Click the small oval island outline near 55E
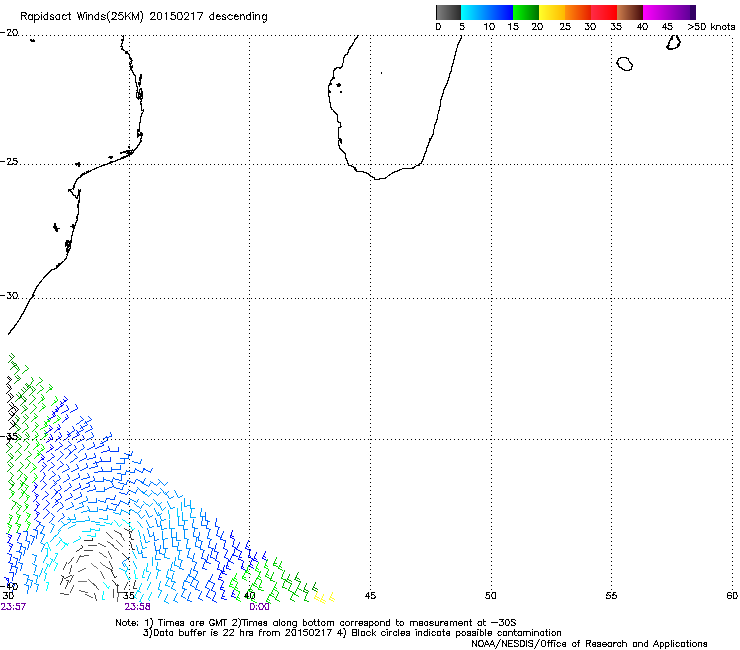The height and width of the screenshot is (650, 740). 625,64
